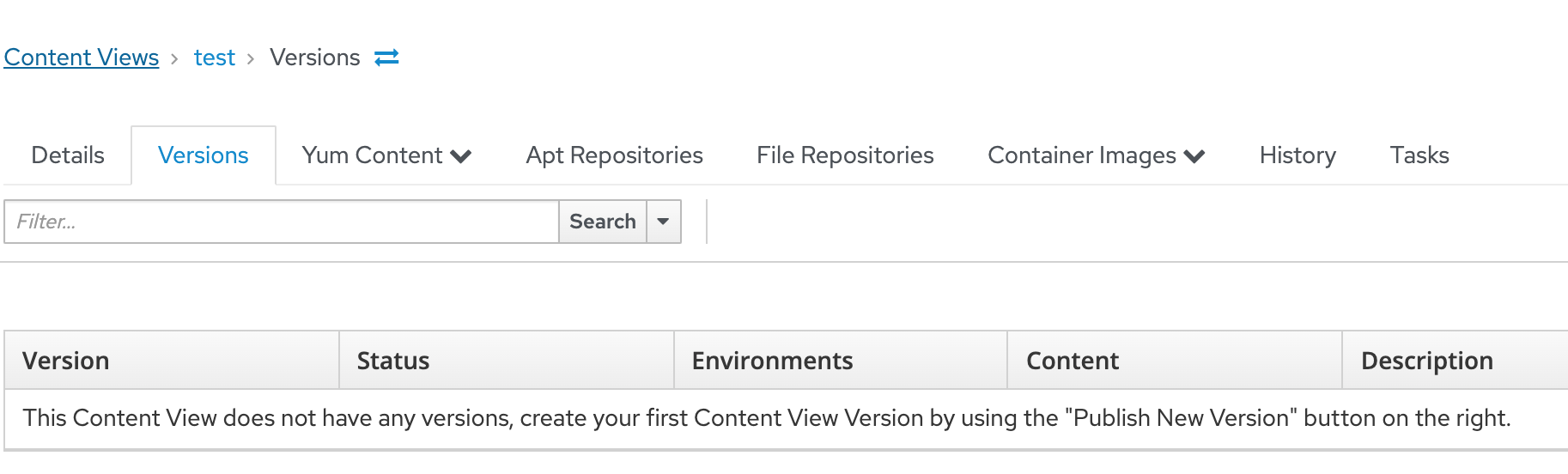Image resolution: width=1568 pixels, height=474 pixels.
Task: Click the Search button
Action: click(603, 222)
